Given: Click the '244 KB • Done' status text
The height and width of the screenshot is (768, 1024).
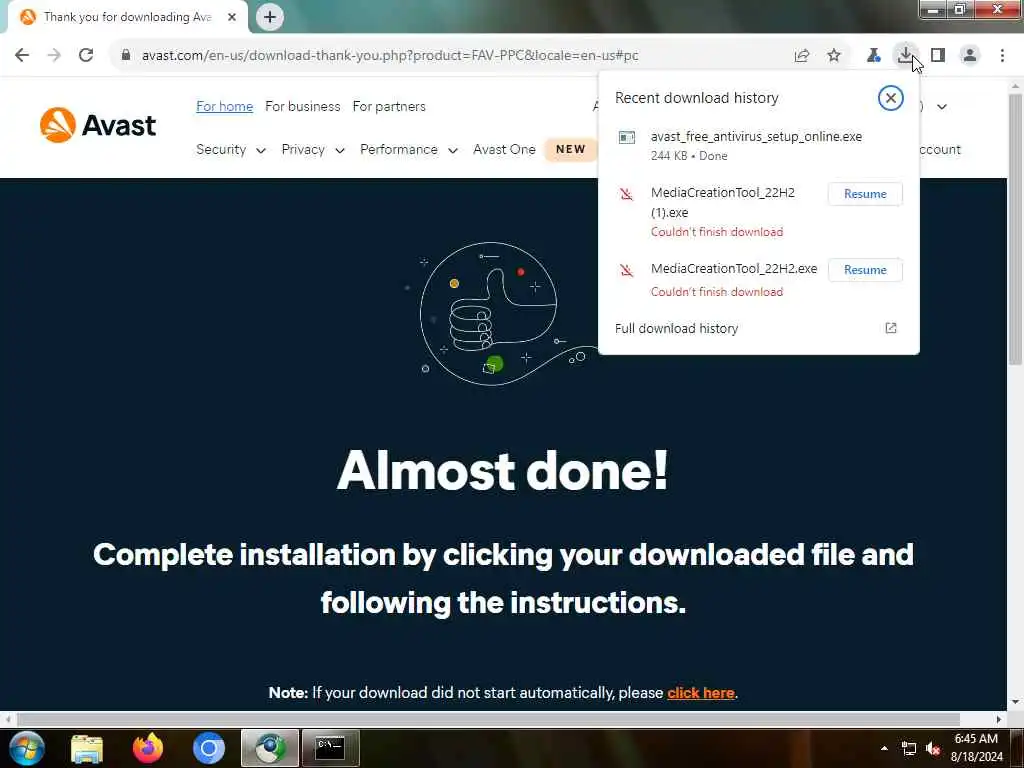Looking at the screenshot, I should (689, 156).
